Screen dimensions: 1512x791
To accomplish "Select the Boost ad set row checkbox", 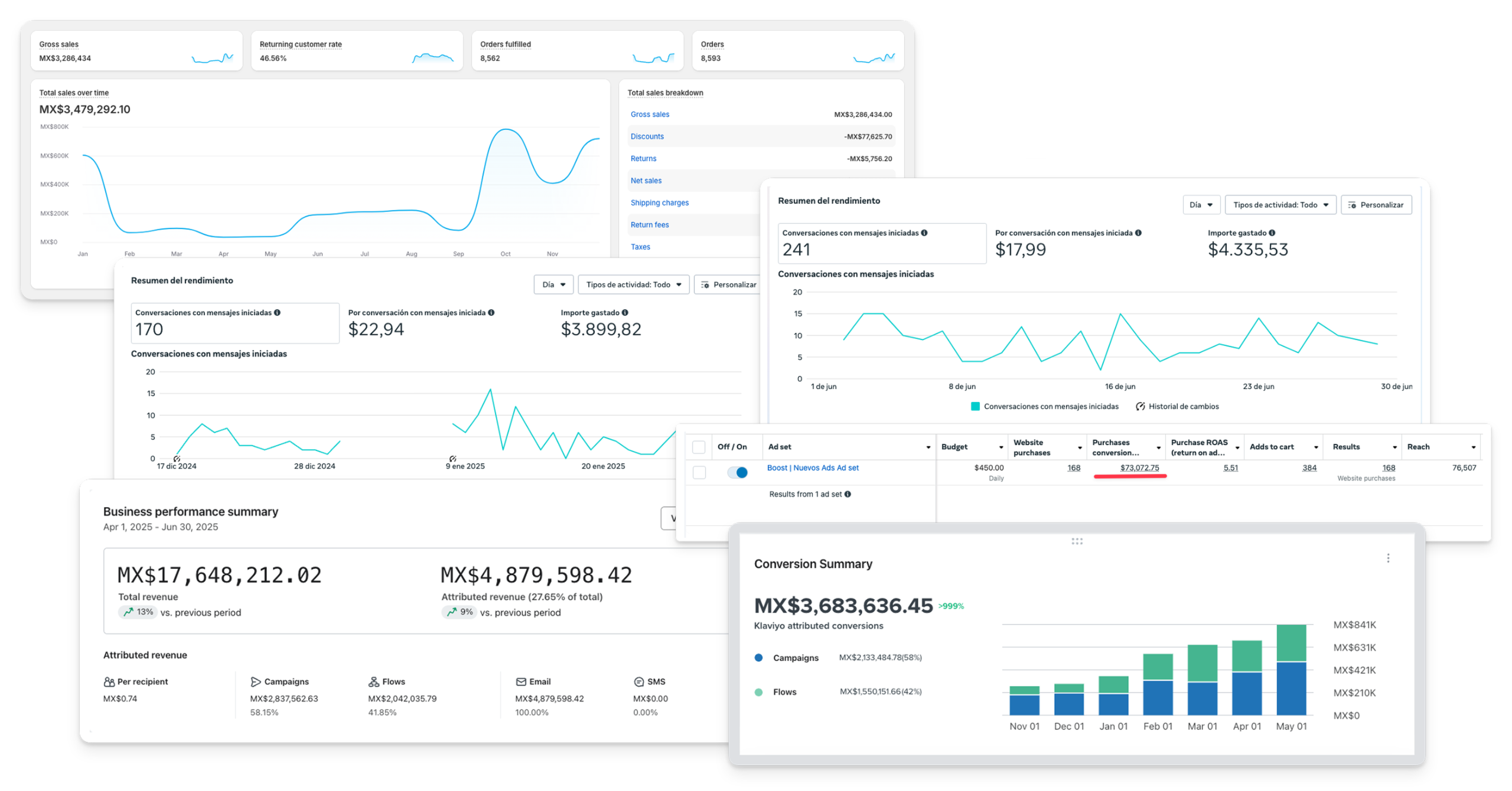I will (x=699, y=472).
